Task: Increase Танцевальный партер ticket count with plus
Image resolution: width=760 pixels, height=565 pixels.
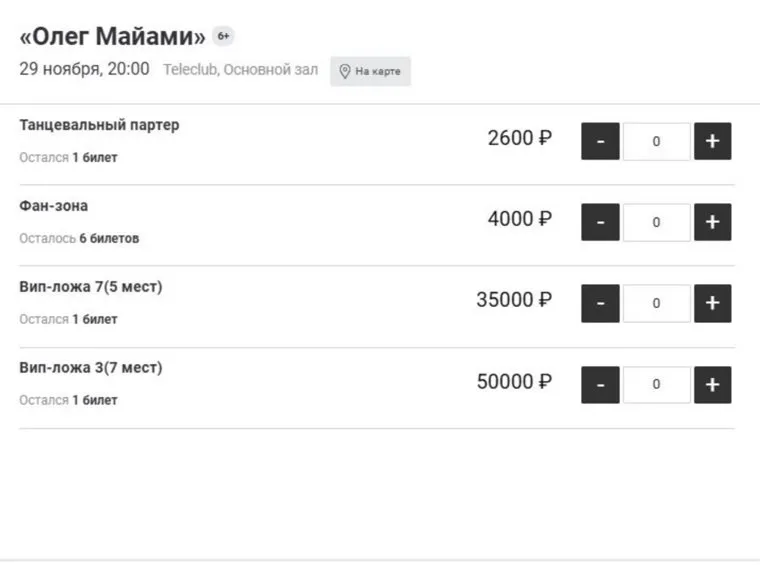Action: pos(712,141)
